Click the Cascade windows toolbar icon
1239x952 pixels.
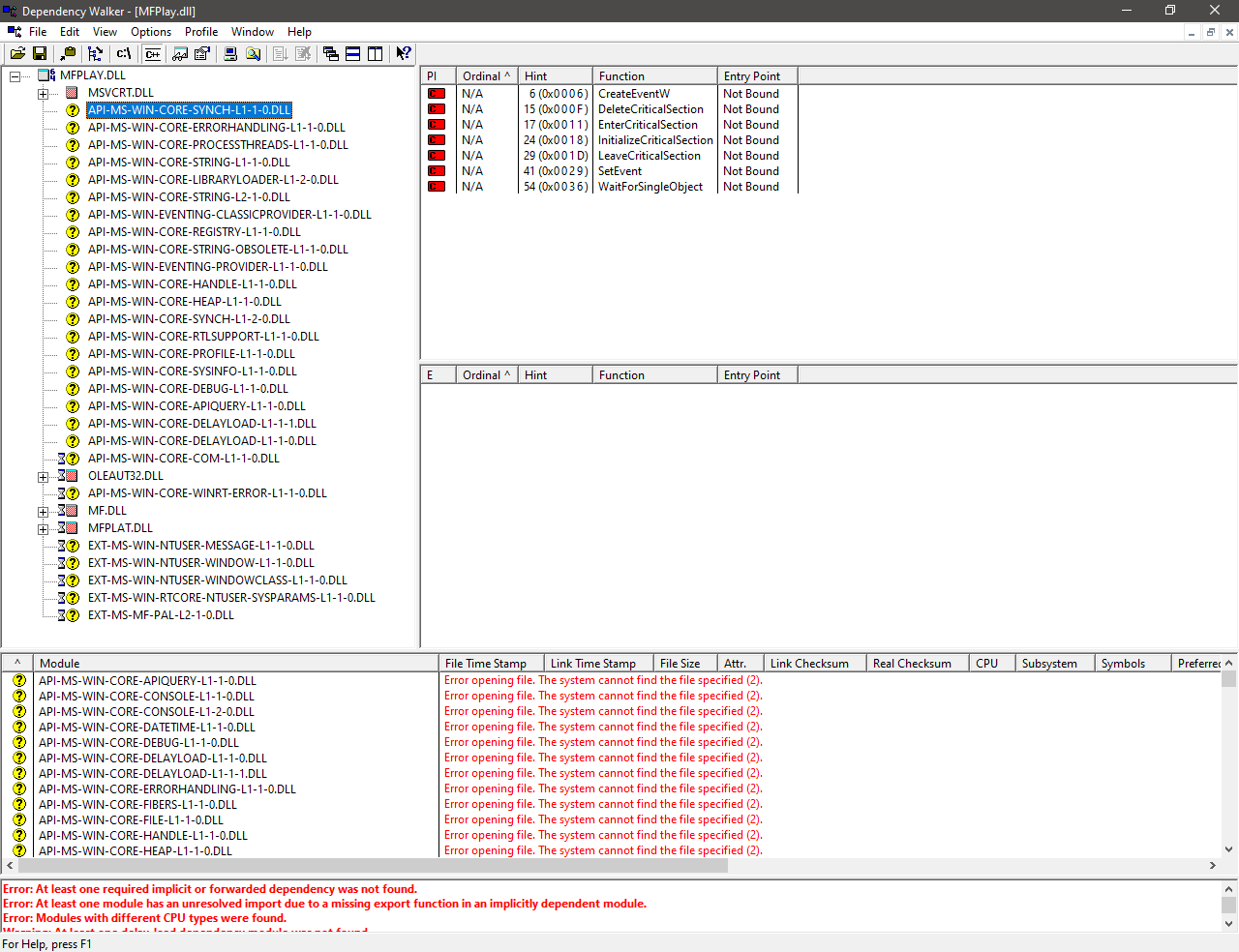click(331, 54)
